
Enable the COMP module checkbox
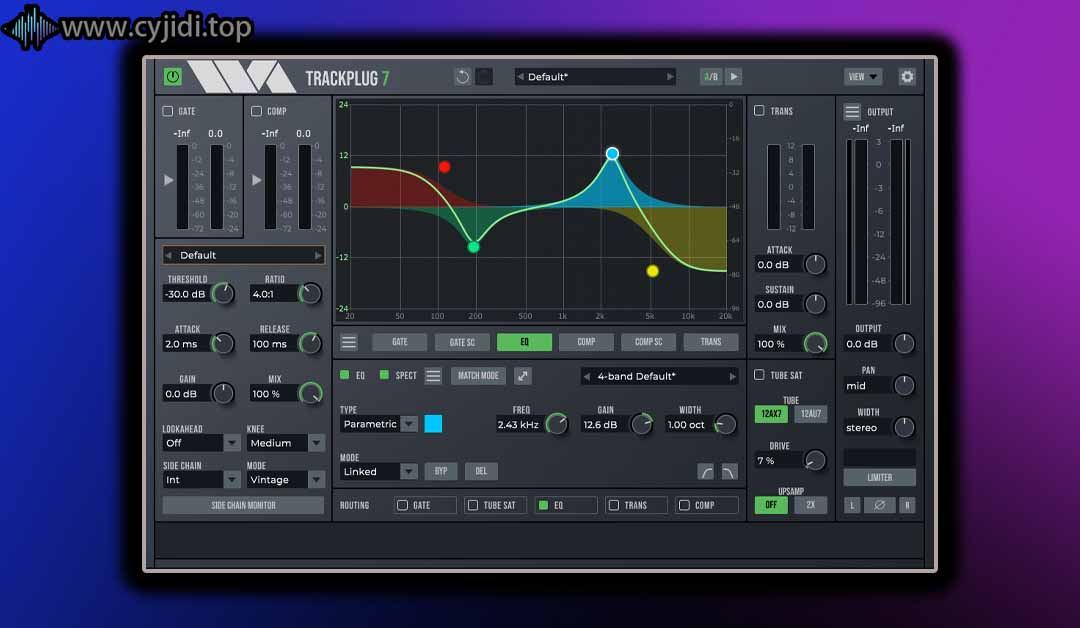[x=256, y=111]
